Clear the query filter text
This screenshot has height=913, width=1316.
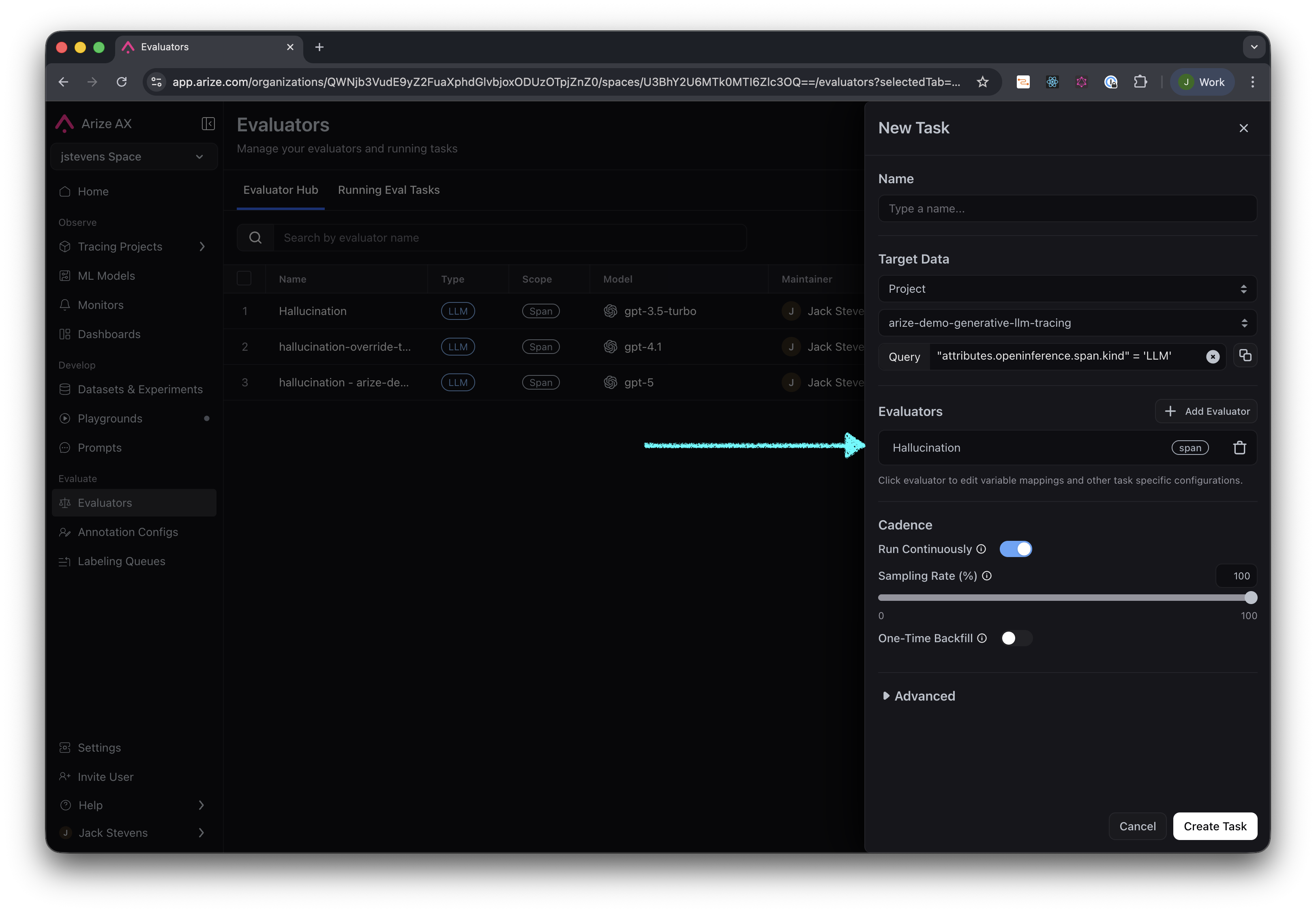coord(1213,357)
